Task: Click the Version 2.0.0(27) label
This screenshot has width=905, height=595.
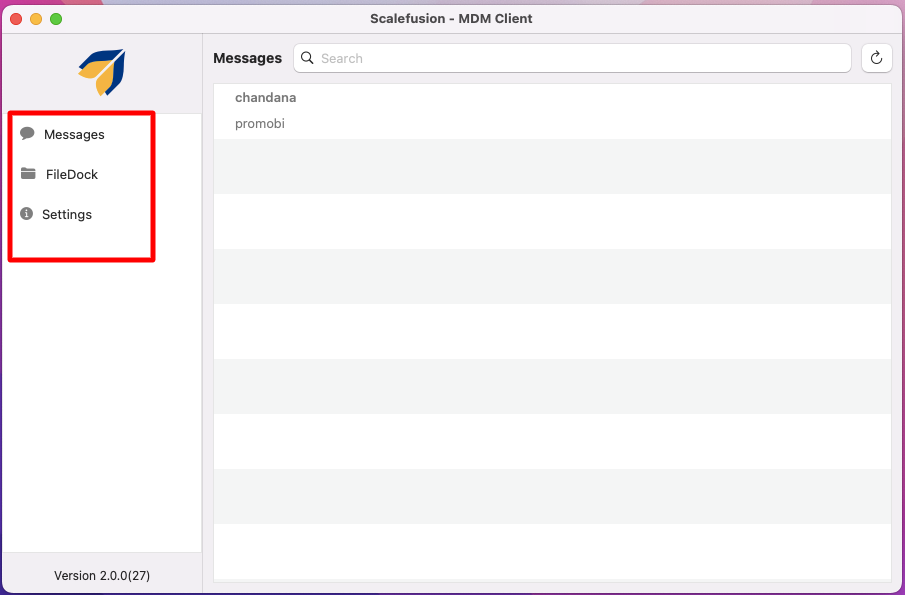Action: pyautogui.click(x=102, y=575)
